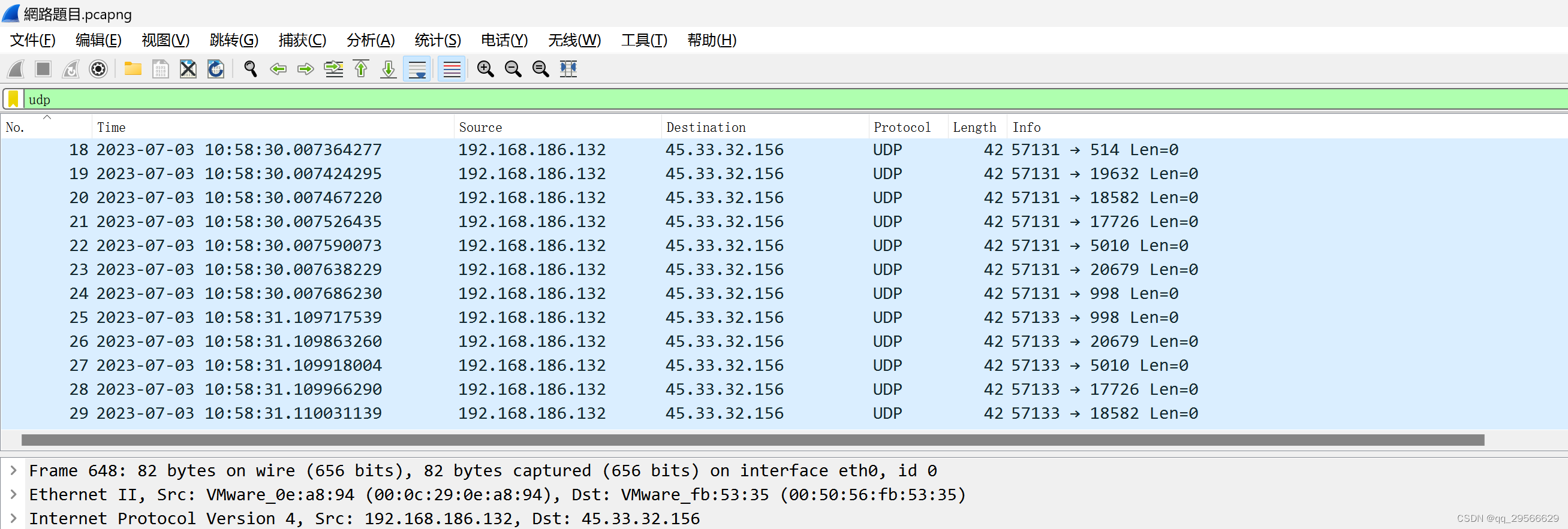Toggle packet colorization rules button
This screenshot has height=529, width=1568.
452,69
